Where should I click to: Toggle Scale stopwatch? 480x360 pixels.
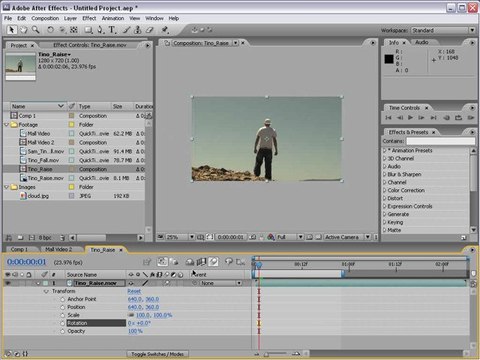(x=62, y=315)
